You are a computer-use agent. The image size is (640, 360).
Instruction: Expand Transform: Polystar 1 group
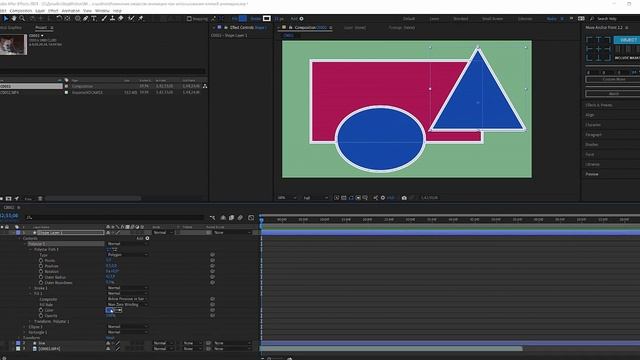tap(31, 321)
